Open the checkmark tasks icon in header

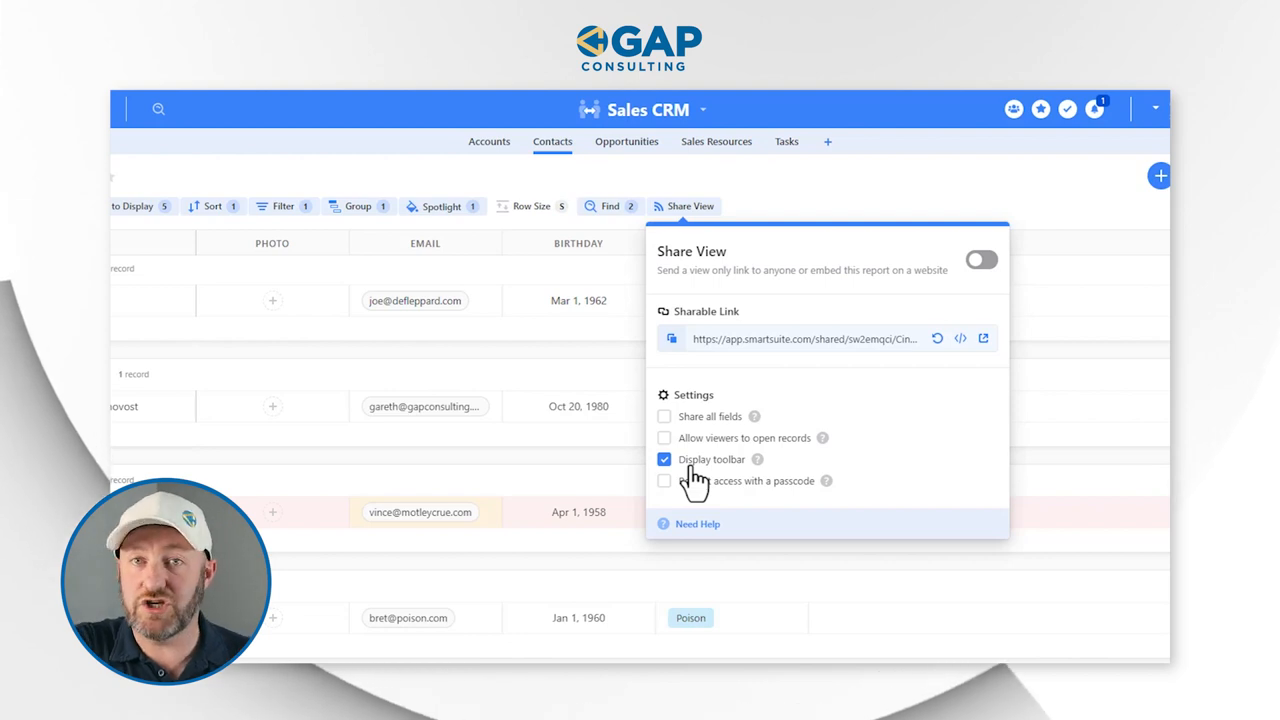click(1068, 109)
